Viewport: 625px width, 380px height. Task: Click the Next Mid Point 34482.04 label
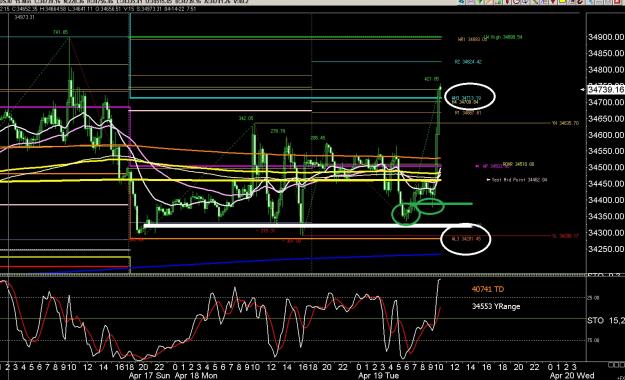point(519,180)
